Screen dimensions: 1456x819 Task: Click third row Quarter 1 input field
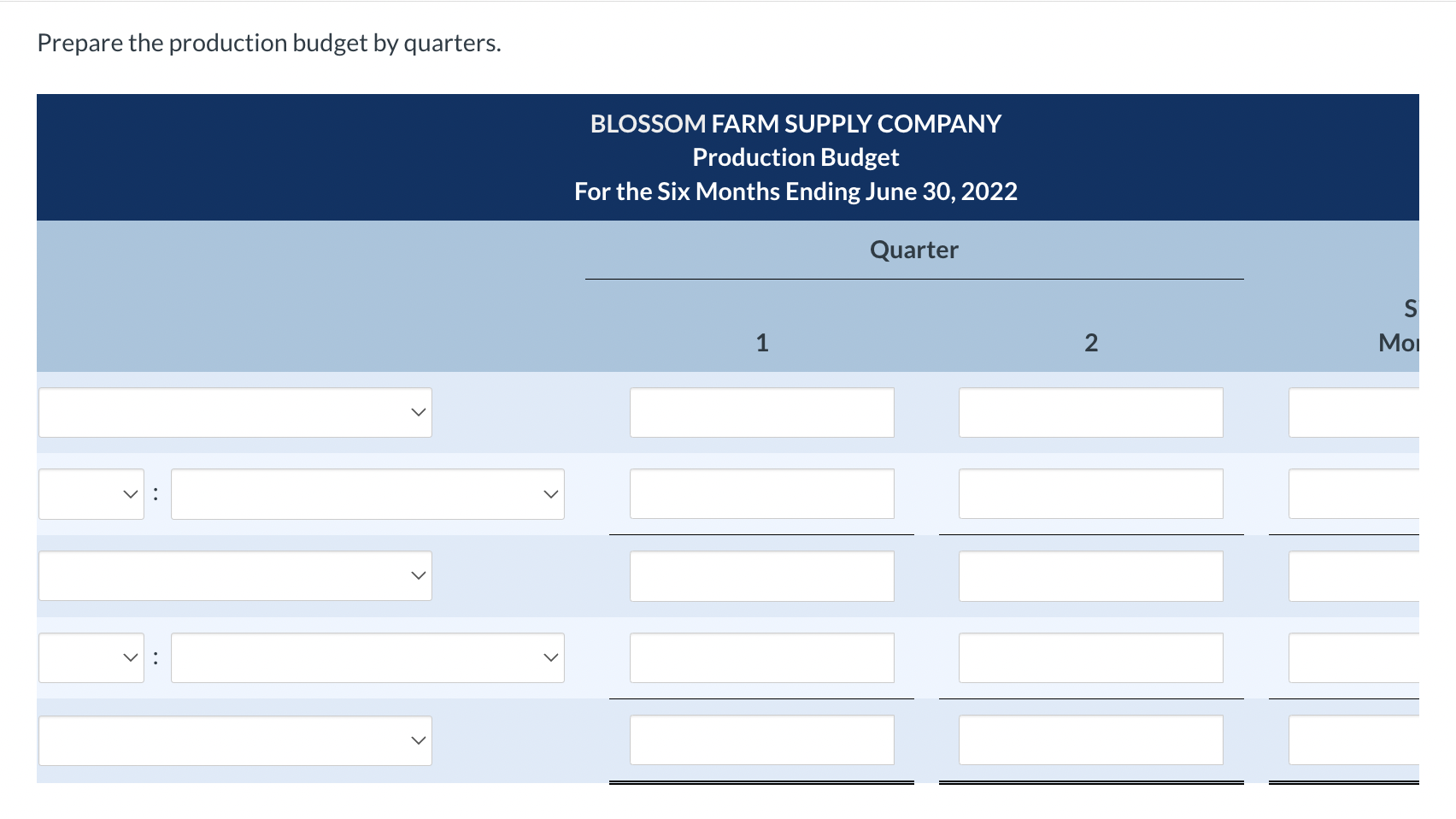click(762, 575)
